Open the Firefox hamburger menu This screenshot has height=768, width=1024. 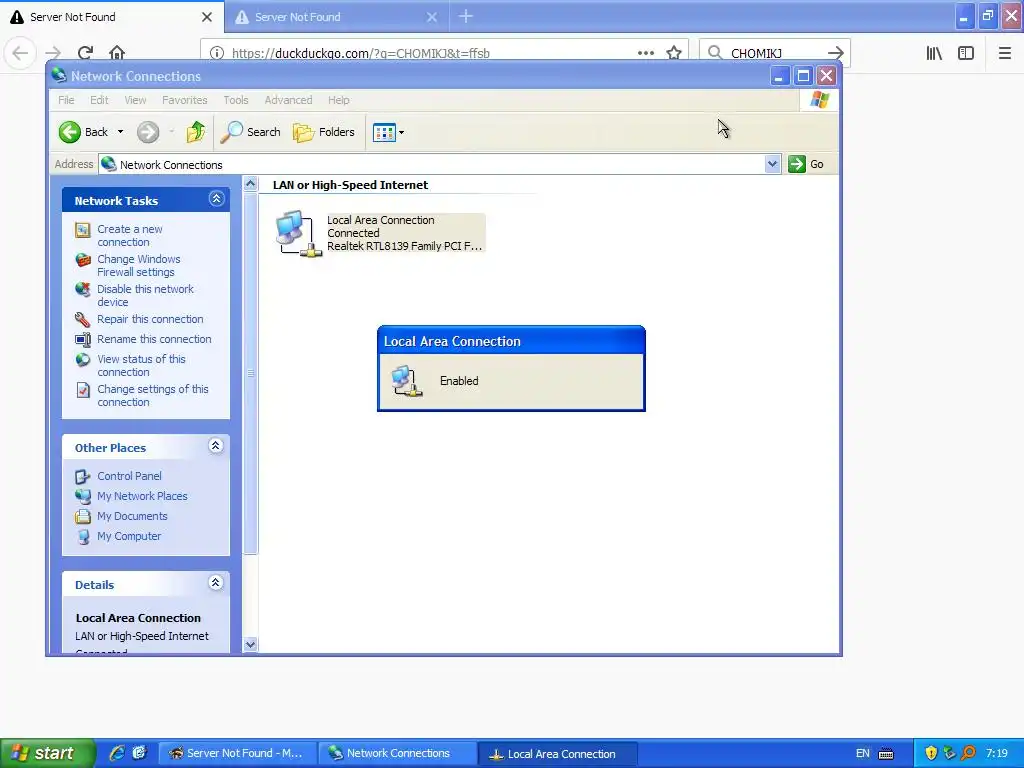pyautogui.click(x=1005, y=53)
